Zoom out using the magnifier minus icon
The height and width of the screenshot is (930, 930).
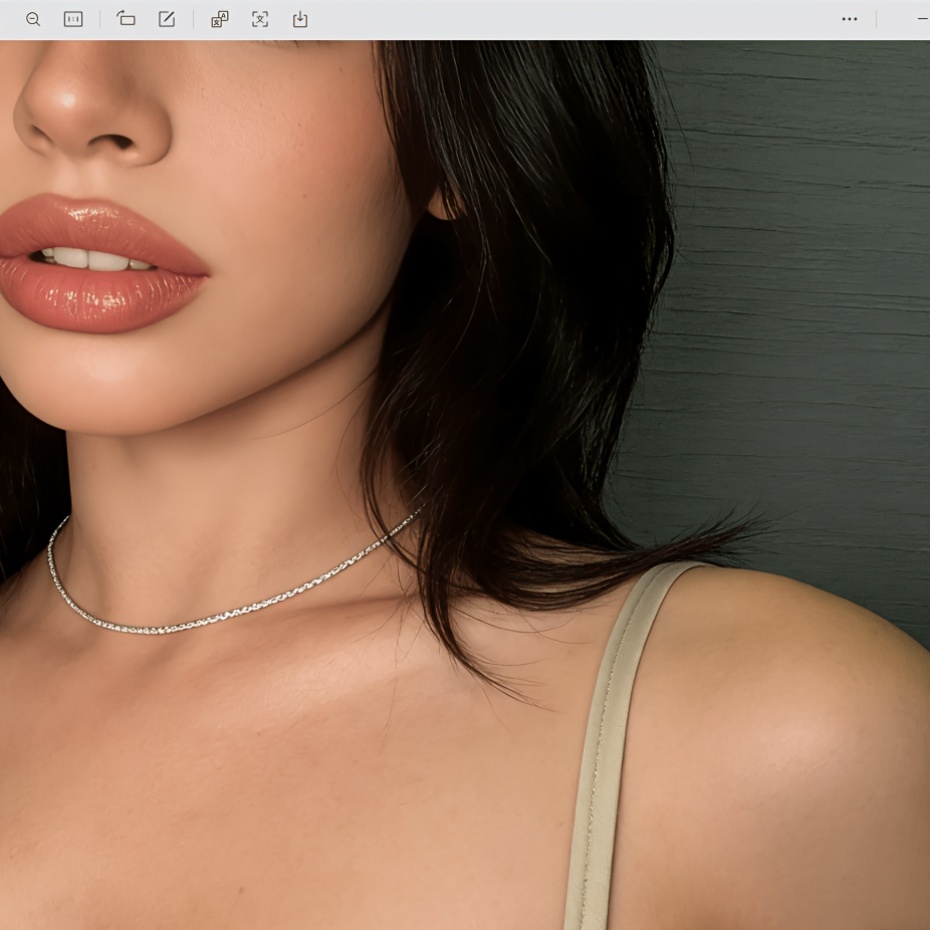click(33, 20)
